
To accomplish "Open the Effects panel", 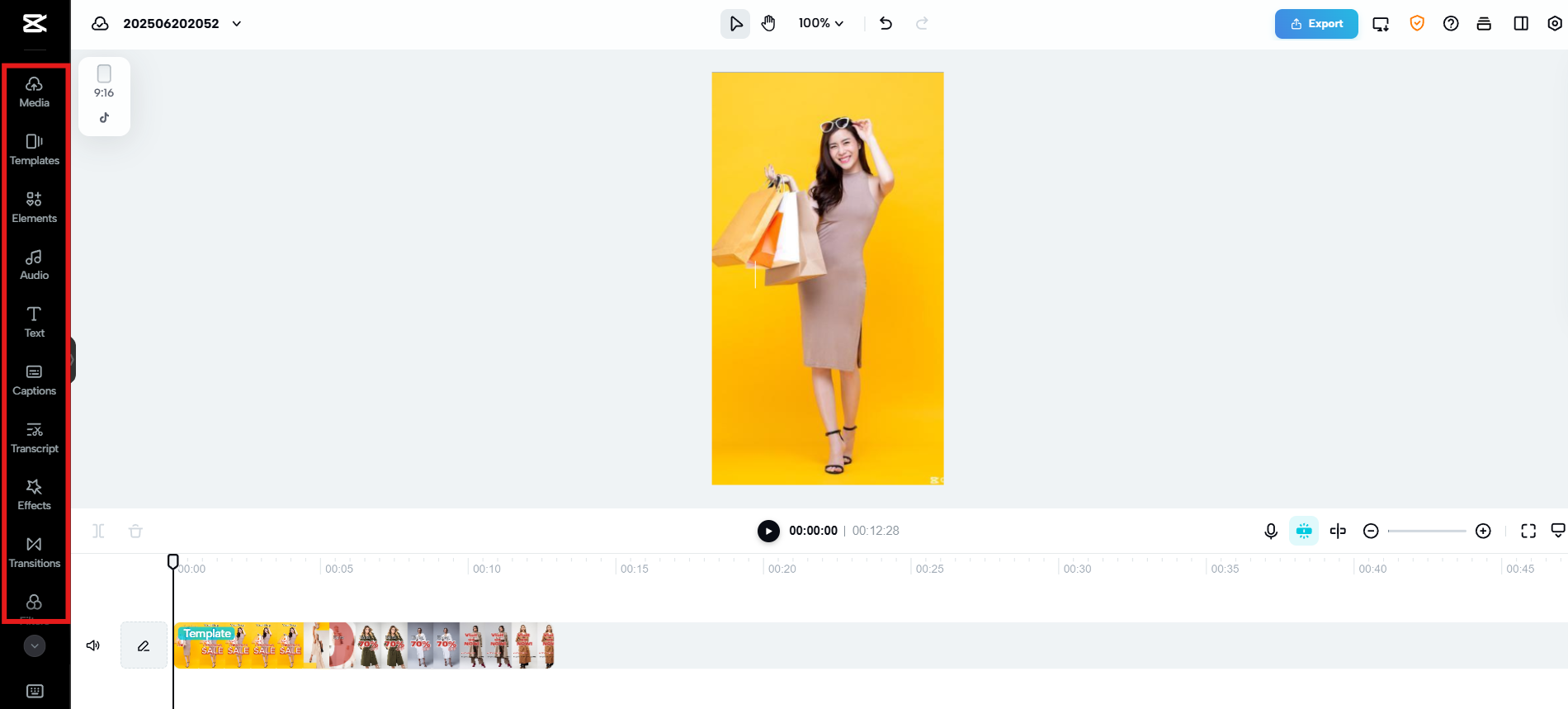I will (x=35, y=494).
